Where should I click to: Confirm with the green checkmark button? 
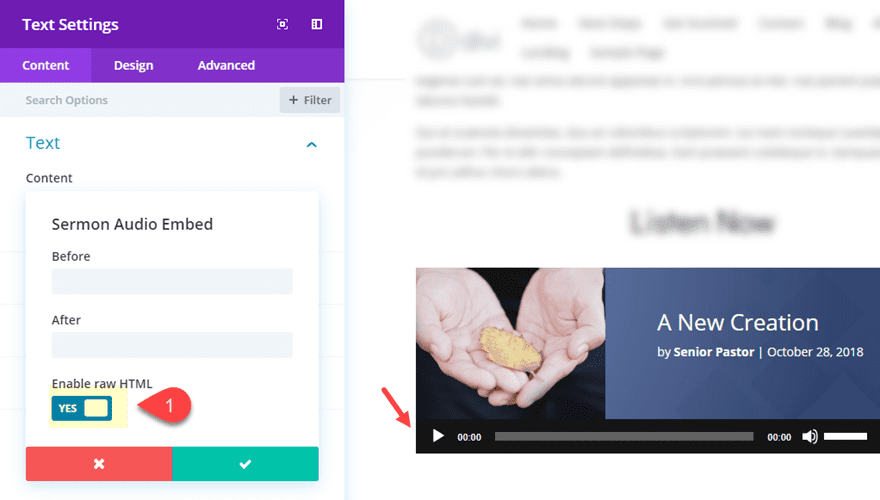pos(245,464)
